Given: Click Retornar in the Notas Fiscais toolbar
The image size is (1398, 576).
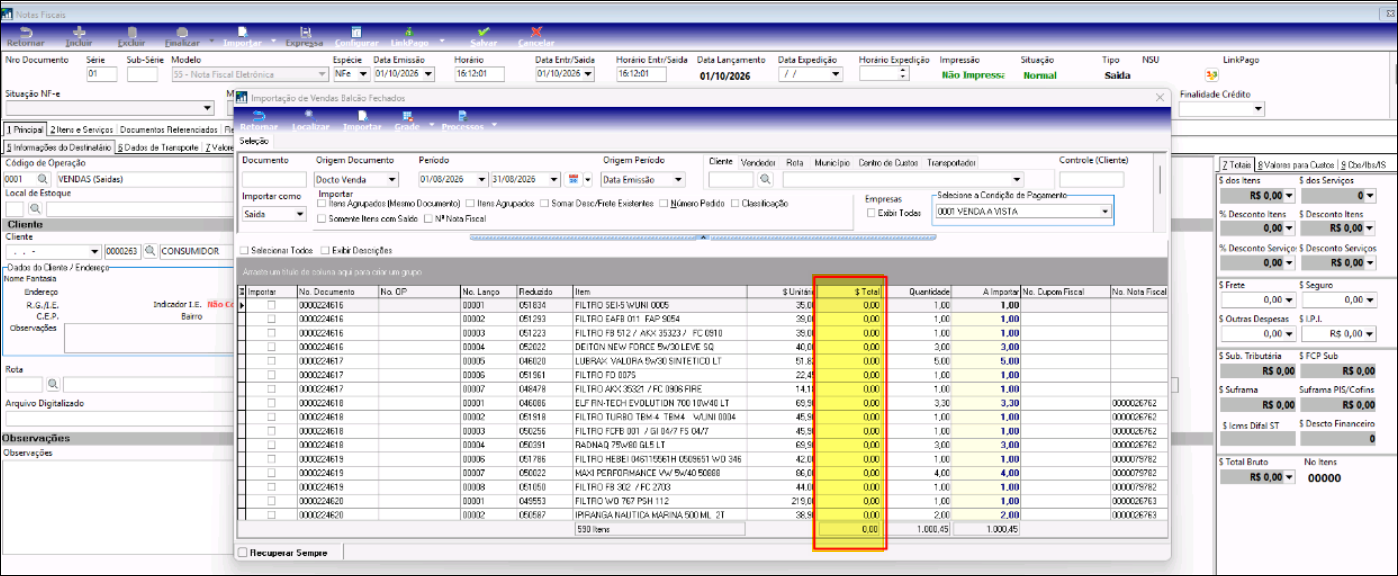Looking at the screenshot, I should (x=25, y=38).
